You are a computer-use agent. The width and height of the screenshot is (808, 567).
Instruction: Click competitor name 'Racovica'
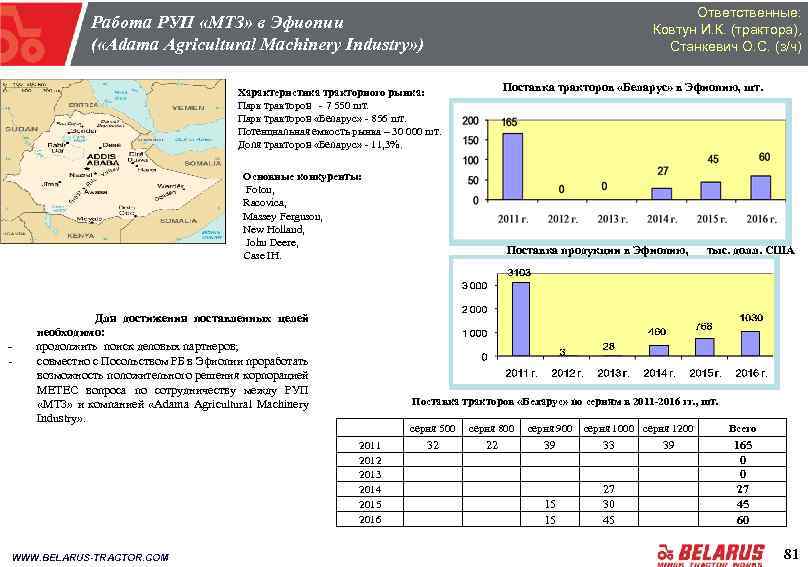tap(264, 203)
